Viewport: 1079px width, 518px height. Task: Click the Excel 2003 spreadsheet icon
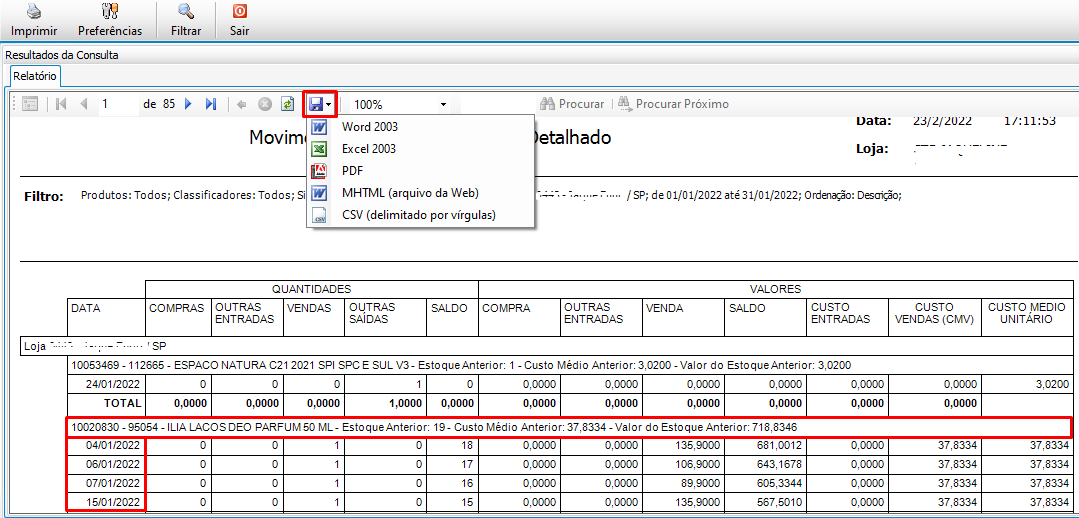pos(319,149)
